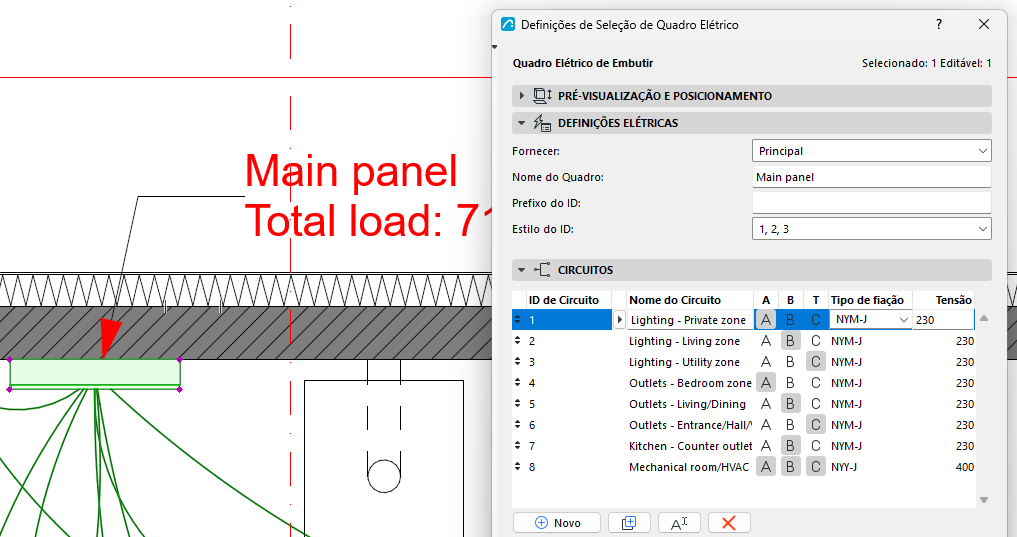The image size is (1017, 537).
Task: Click the red arrowhead of the panel label
Action: coord(111,339)
